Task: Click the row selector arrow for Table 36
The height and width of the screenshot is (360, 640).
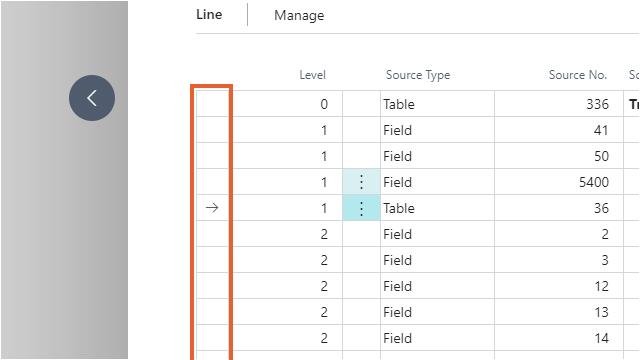Action: (x=212, y=208)
